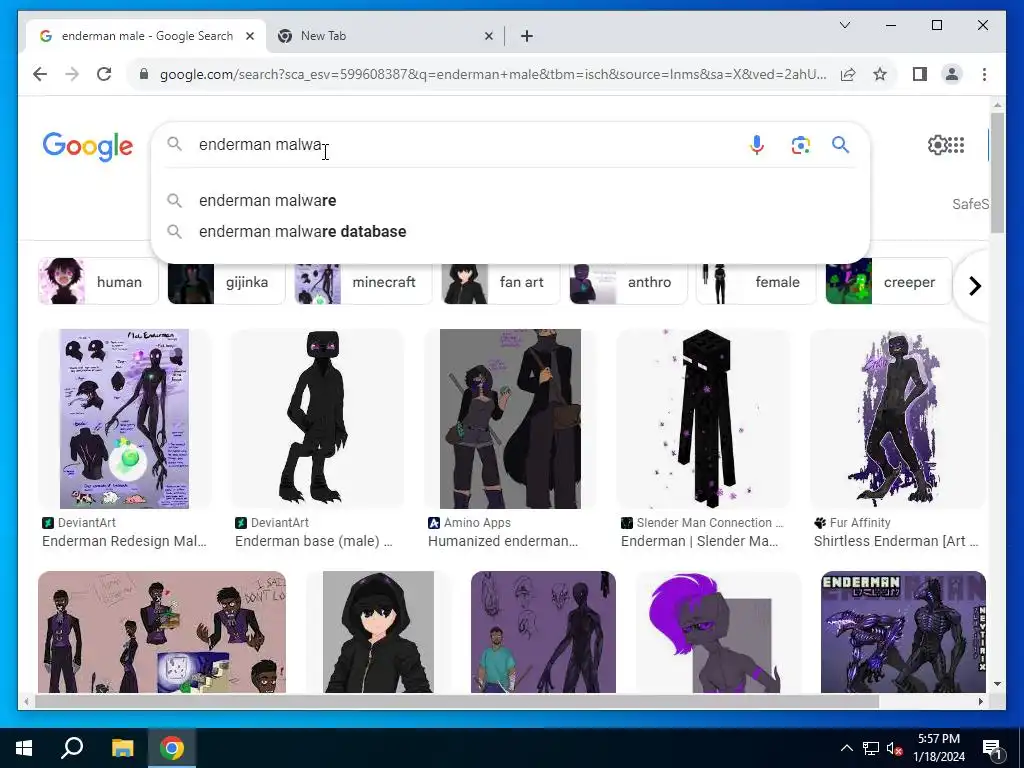
Task: Open the Windows Start menu
Action: (x=24, y=748)
